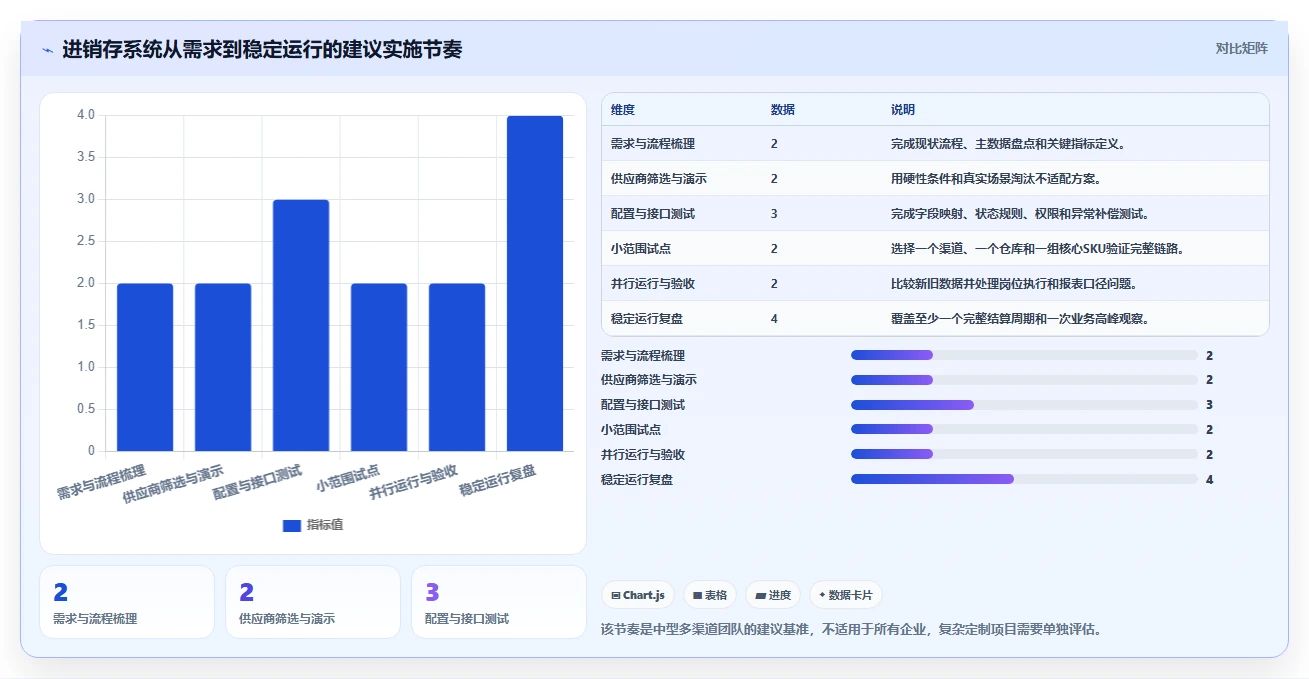Click description 完成字段映射、状态规则、权限和异常补偿测试
Viewport: 1309px width, 679px height.
point(1021,214)
